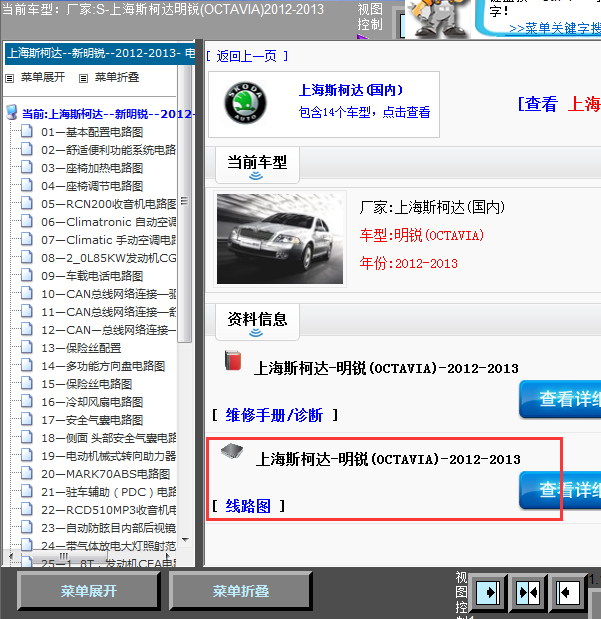
Task: Open 03—座椅加热电路图 item
Action: click(x=92, y=168)
